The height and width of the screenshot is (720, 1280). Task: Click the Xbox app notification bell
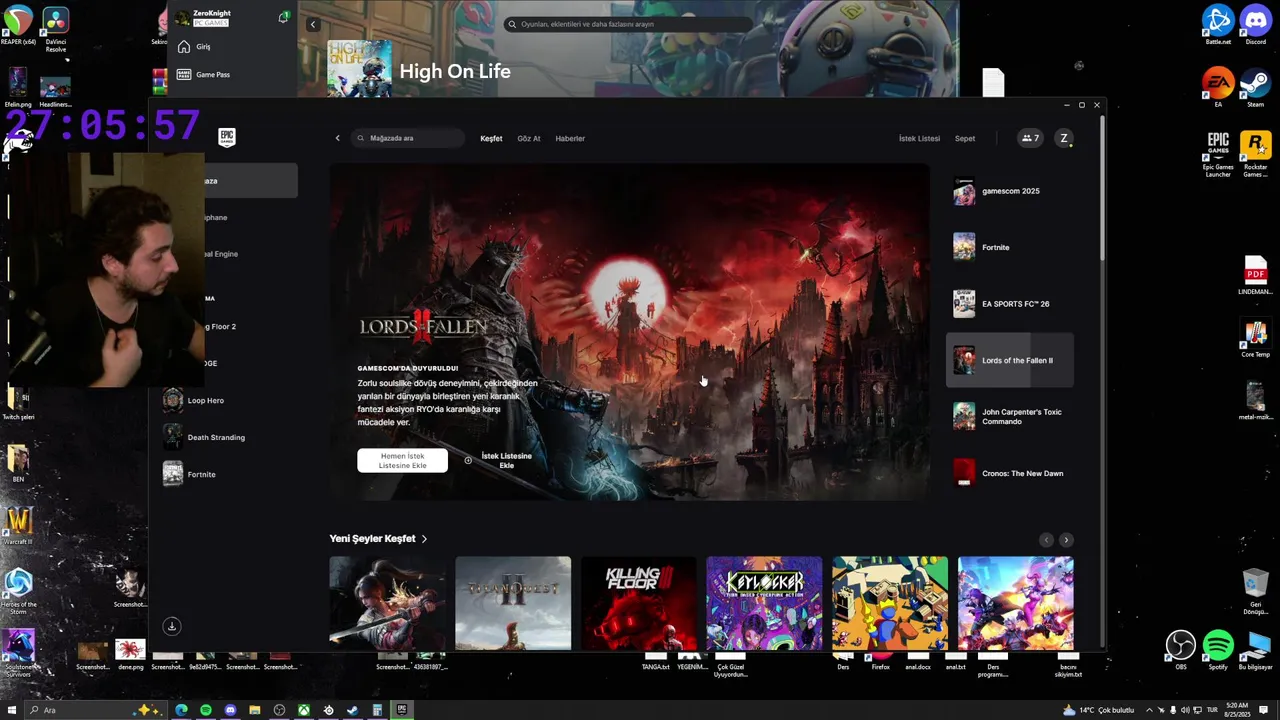284,17
